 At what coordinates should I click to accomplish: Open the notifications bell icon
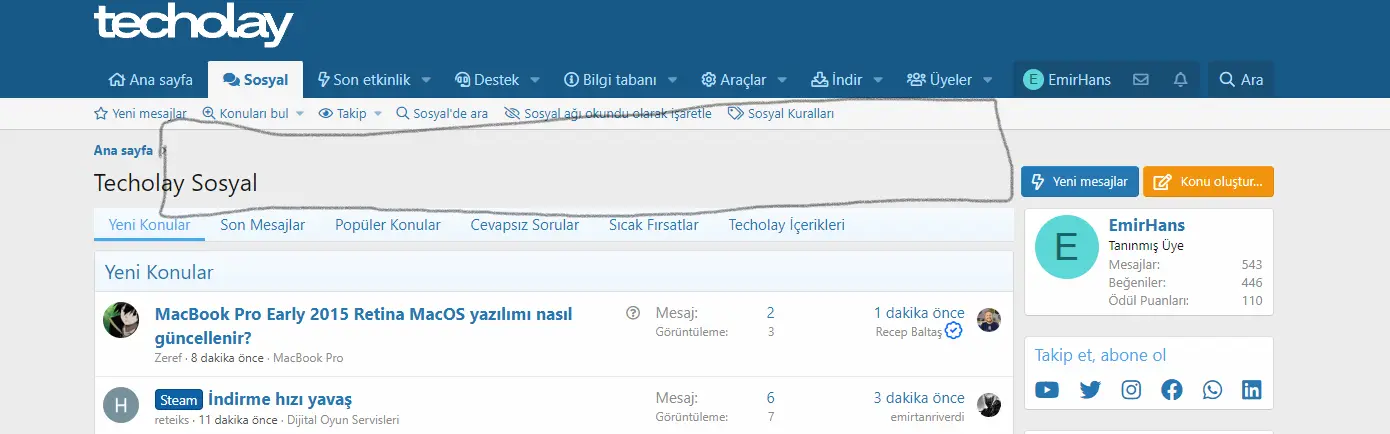(x=1181, y=80)
